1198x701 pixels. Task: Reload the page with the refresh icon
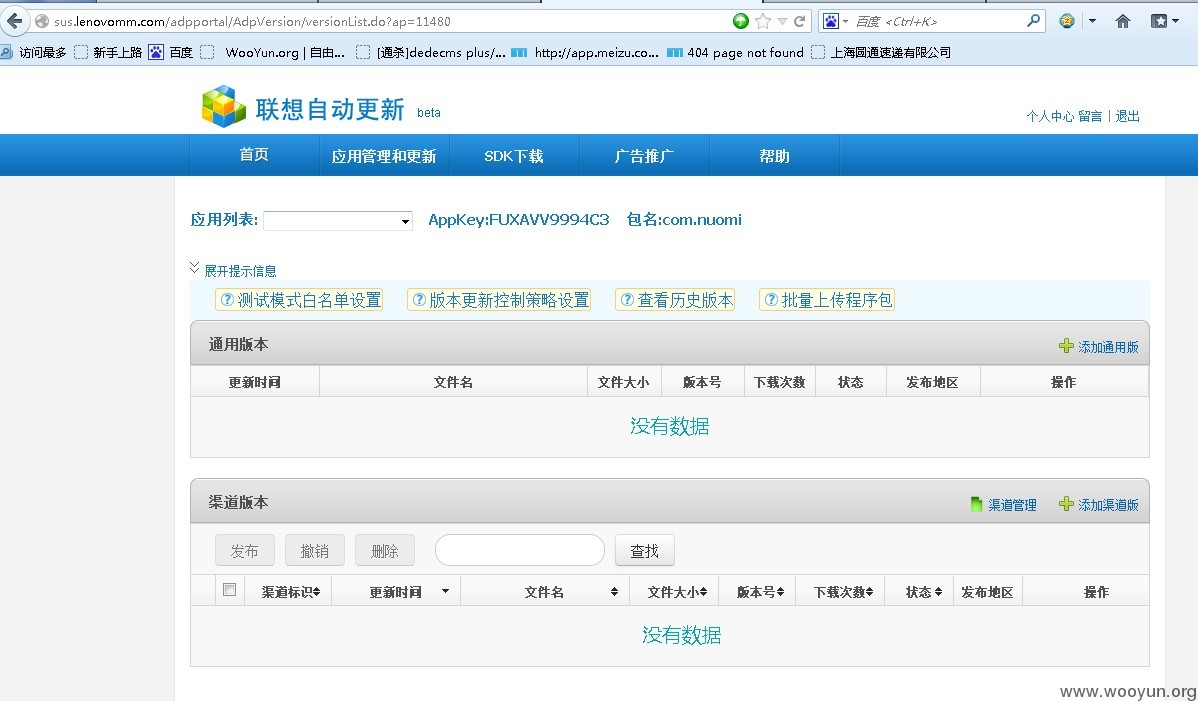pyautogui.click(x=800, y=21)
